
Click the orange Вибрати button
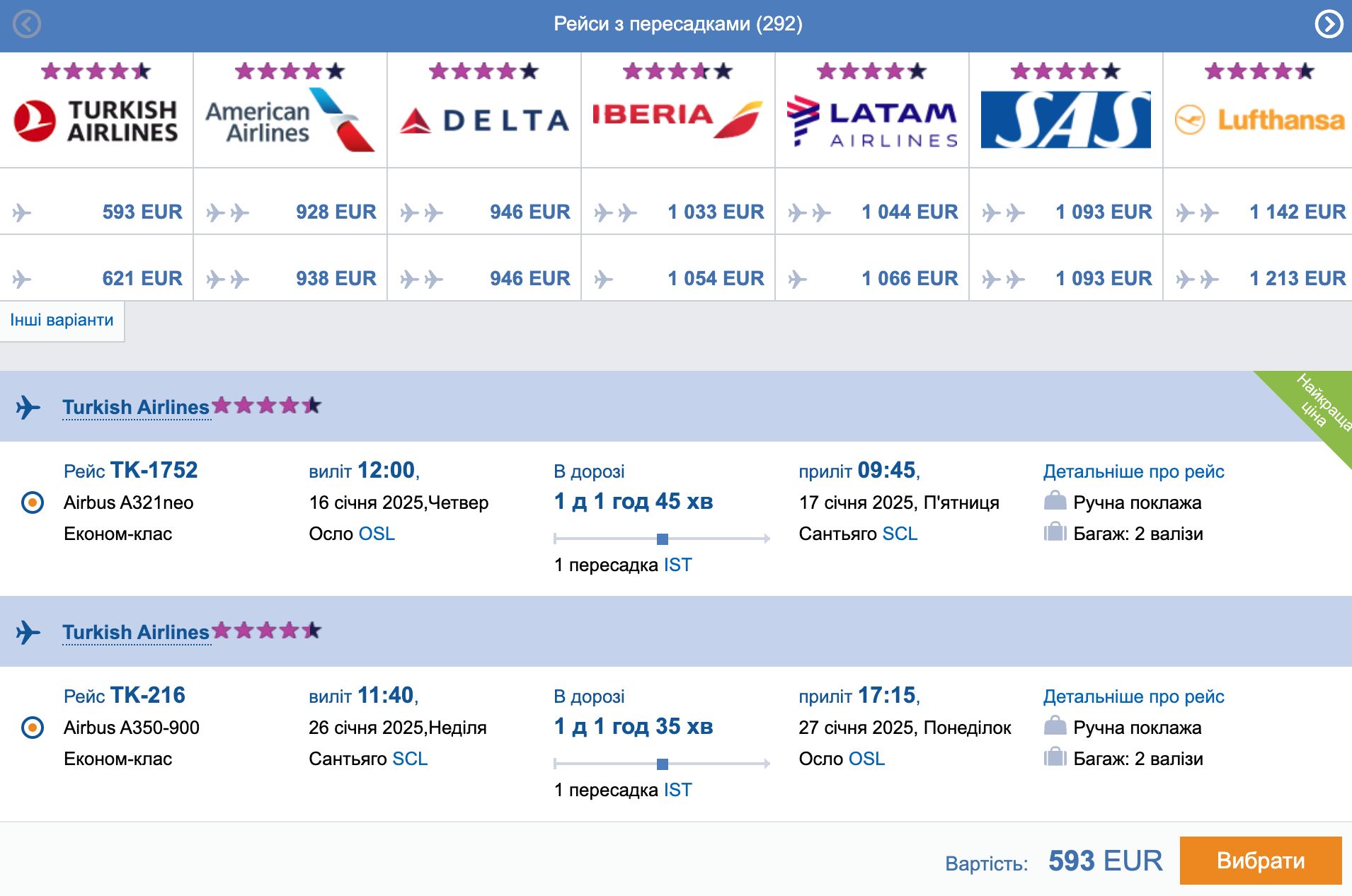click(1260, 861)
